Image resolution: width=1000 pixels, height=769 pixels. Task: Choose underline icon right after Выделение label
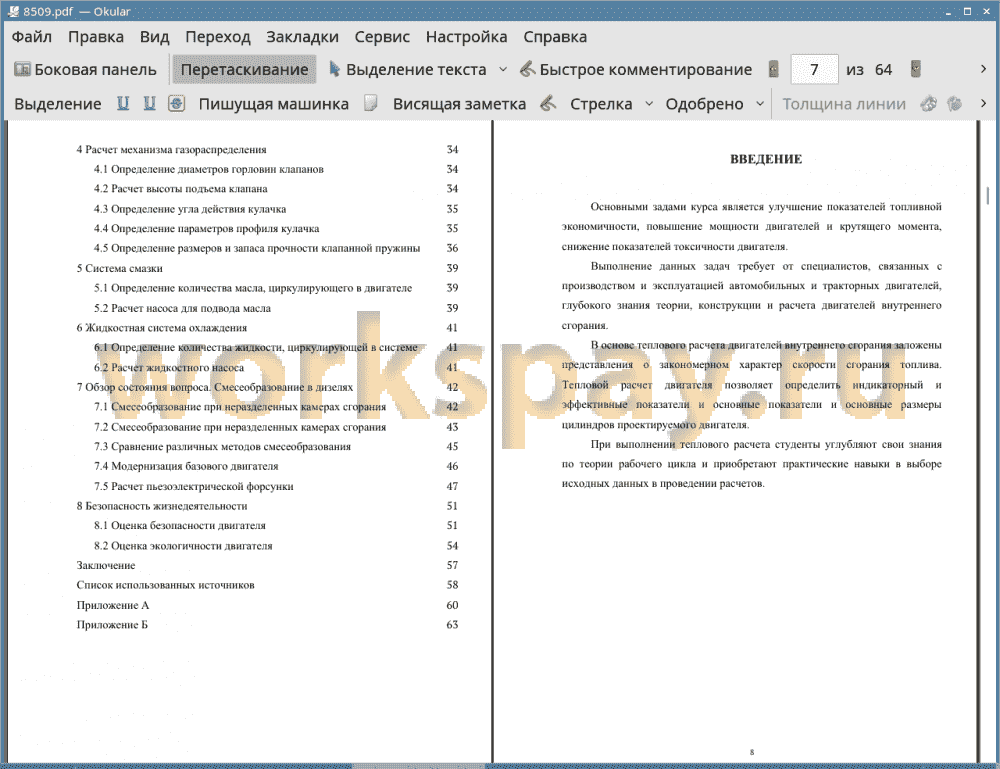point(123,103)
